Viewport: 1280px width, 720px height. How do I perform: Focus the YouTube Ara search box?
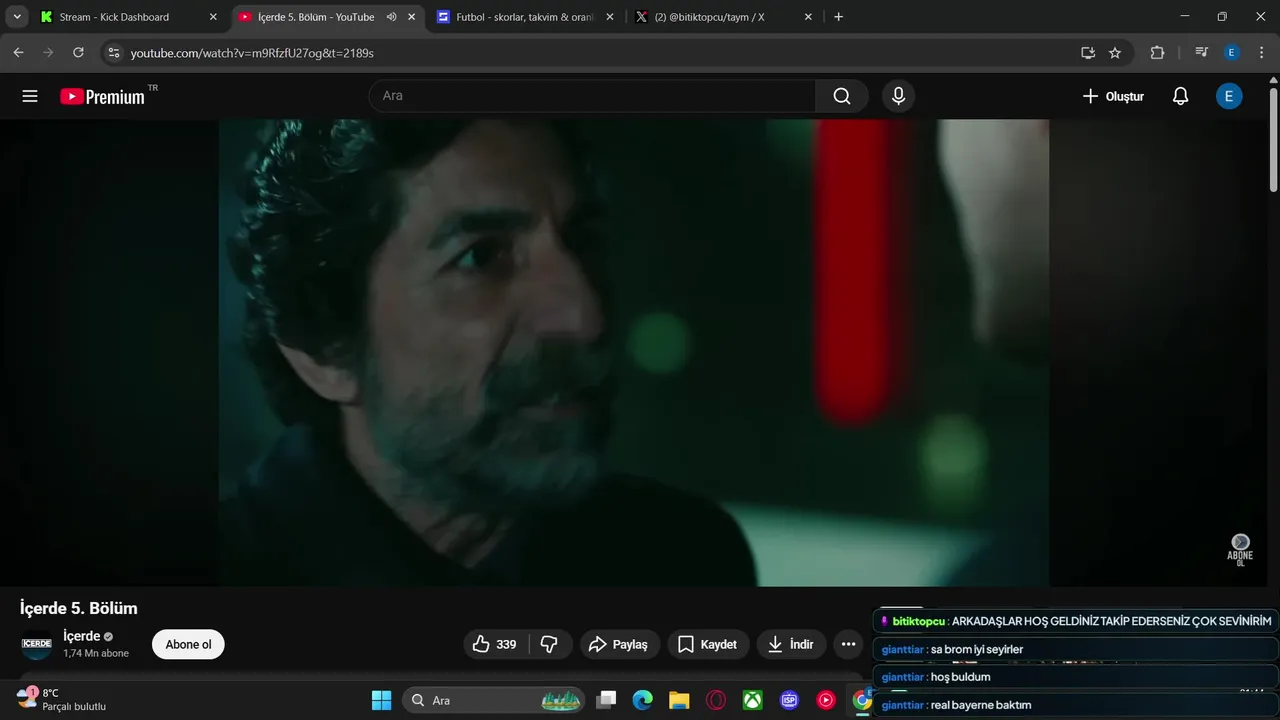593,96
